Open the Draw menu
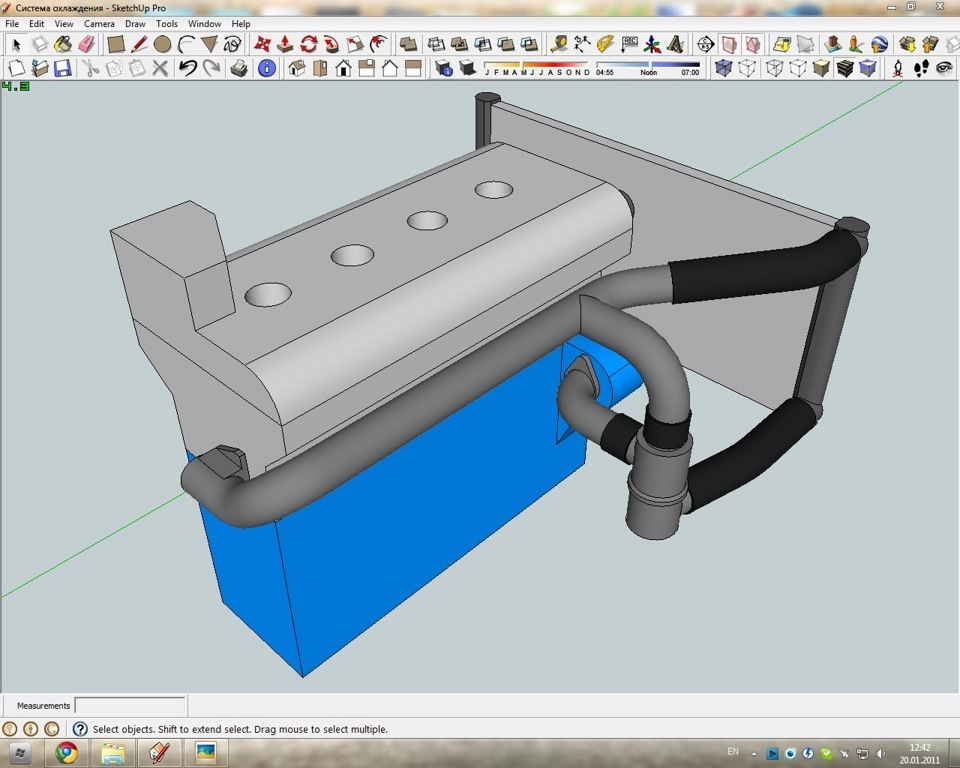960x768 pixels. click(x=135, y=24)
